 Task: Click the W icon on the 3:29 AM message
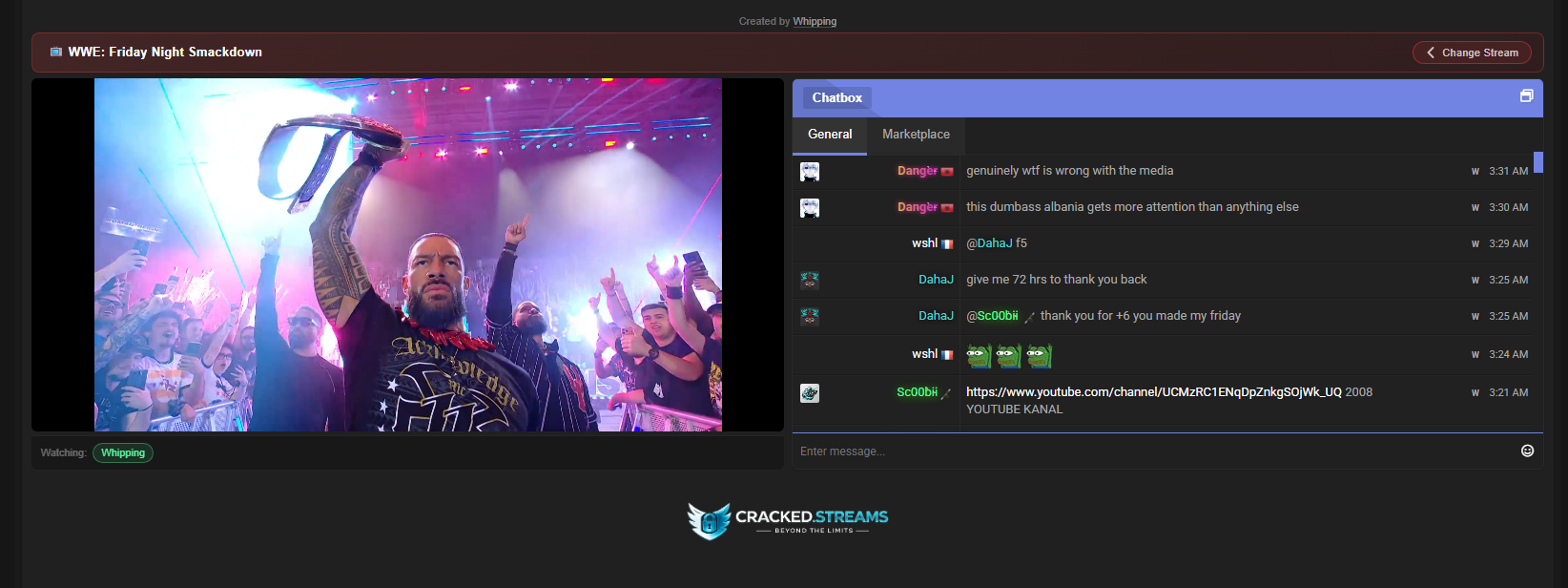[1475, 244]
